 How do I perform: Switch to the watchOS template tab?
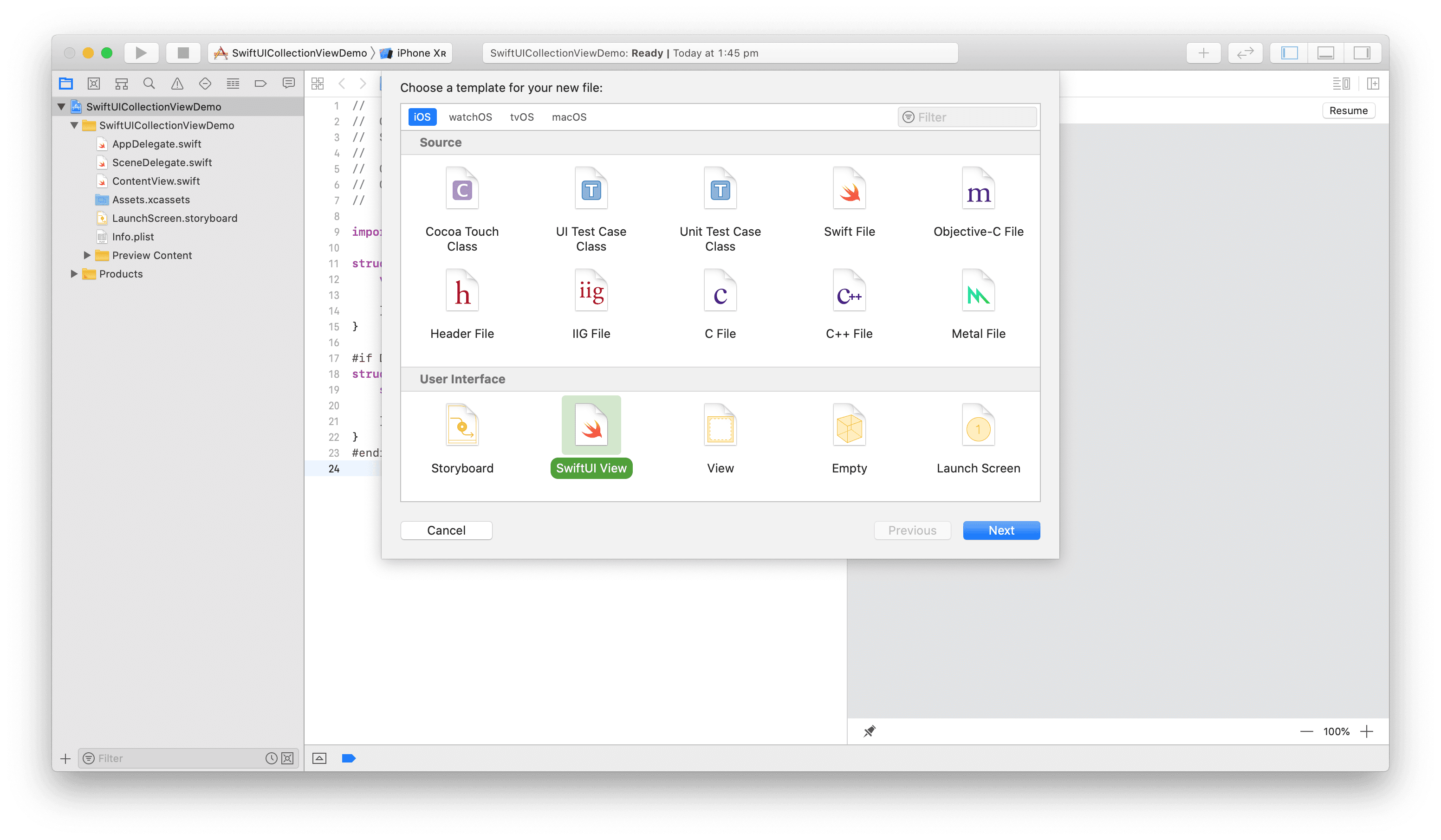pyautogui.click(x=470, y=116)
